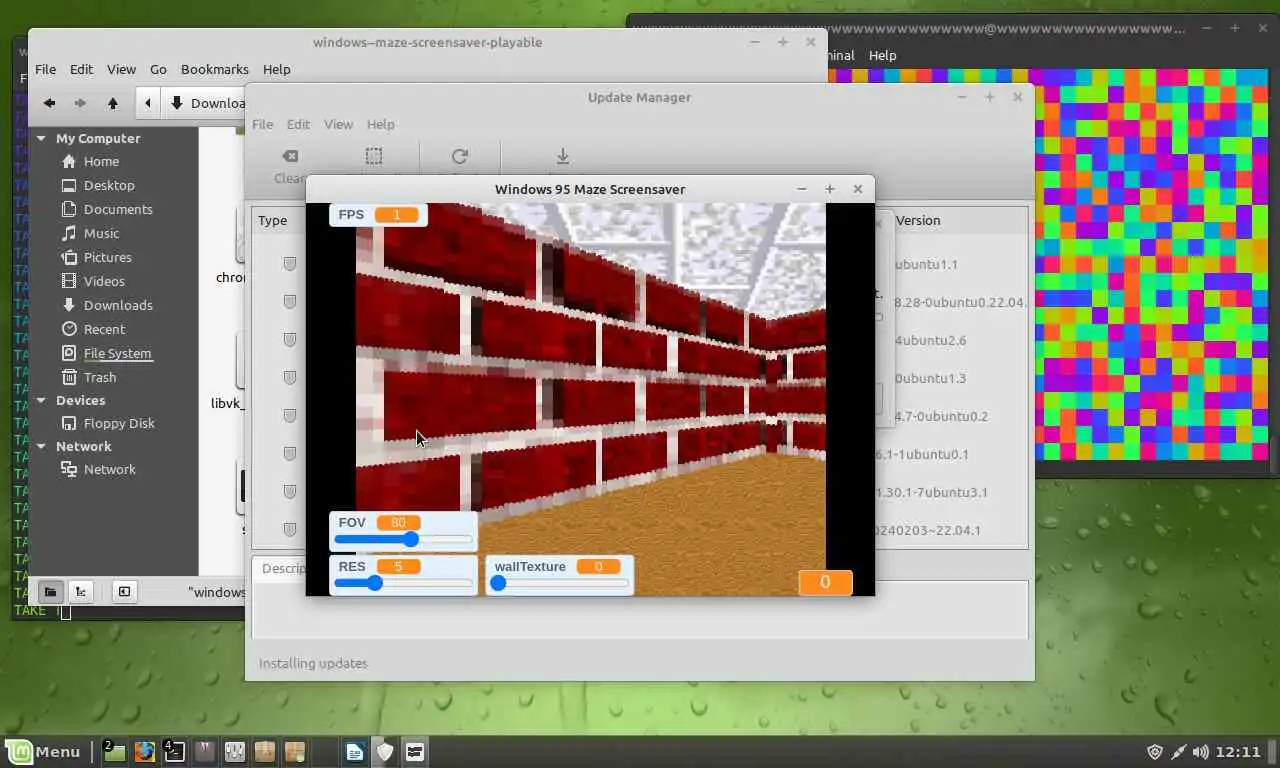Click the second package box icon in taskbar

295,752
